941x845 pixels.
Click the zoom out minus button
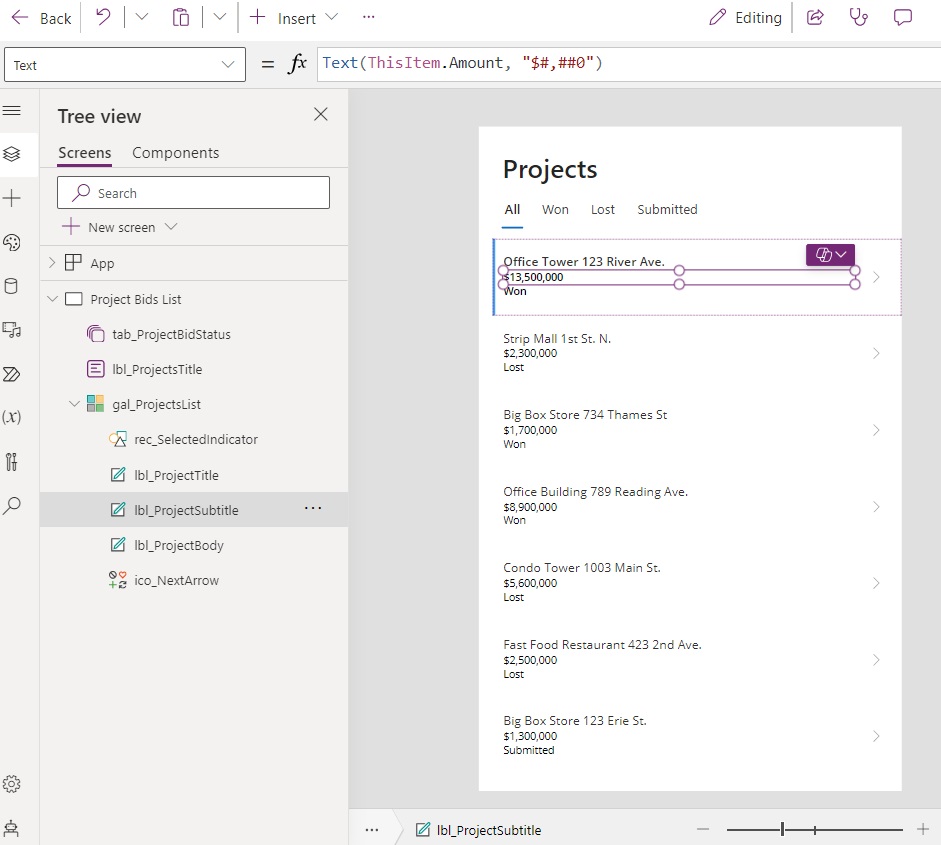point(703,829)
